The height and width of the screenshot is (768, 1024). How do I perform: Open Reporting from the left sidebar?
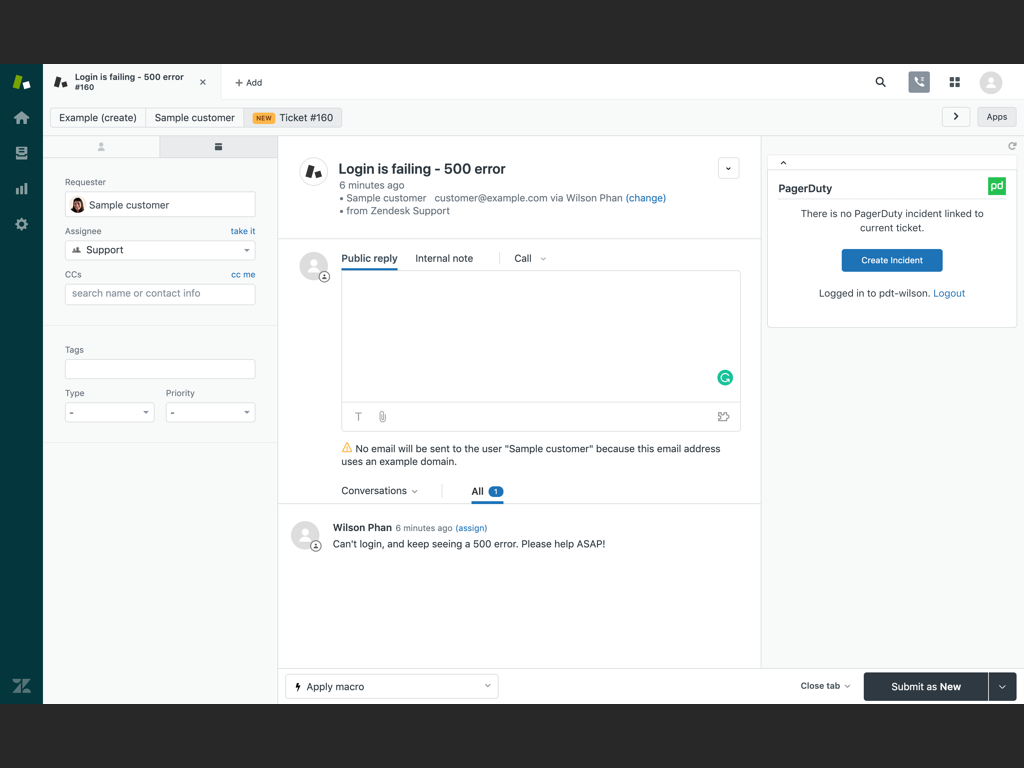[x=21, y=188]
